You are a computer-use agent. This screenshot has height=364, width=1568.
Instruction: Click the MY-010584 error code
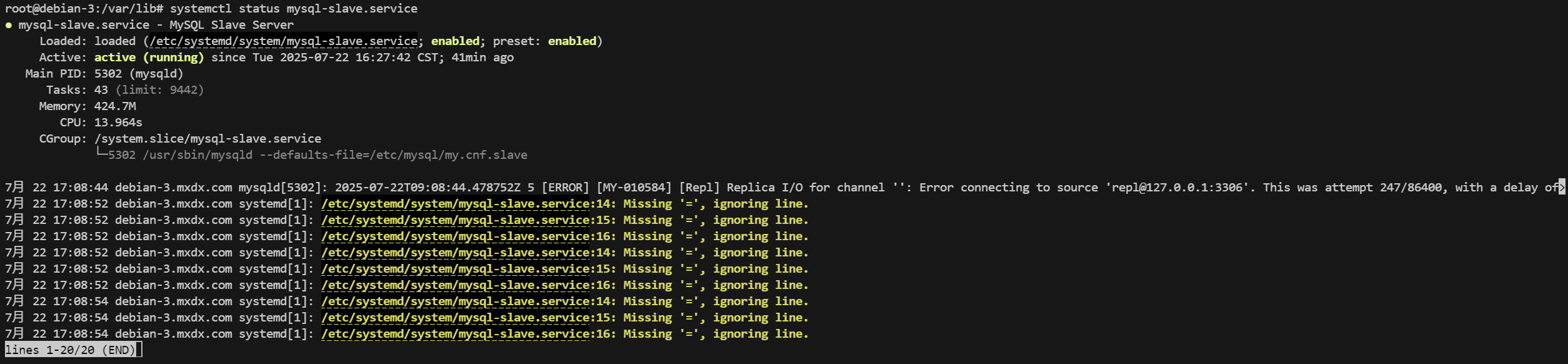point(634,188)
